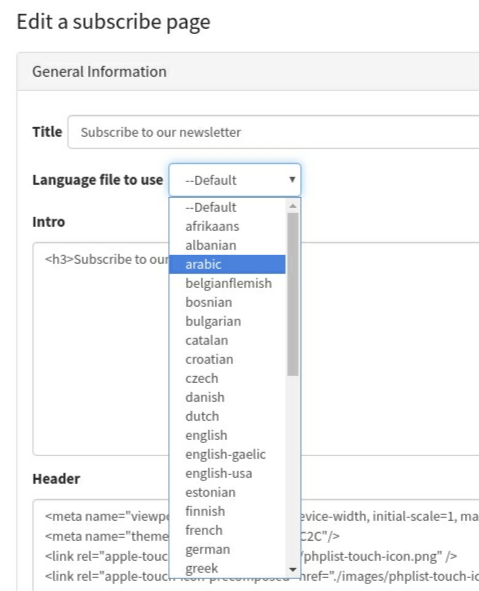Select dutch from the list
Viewport: 479px width, 591px height.
point(228,416)
